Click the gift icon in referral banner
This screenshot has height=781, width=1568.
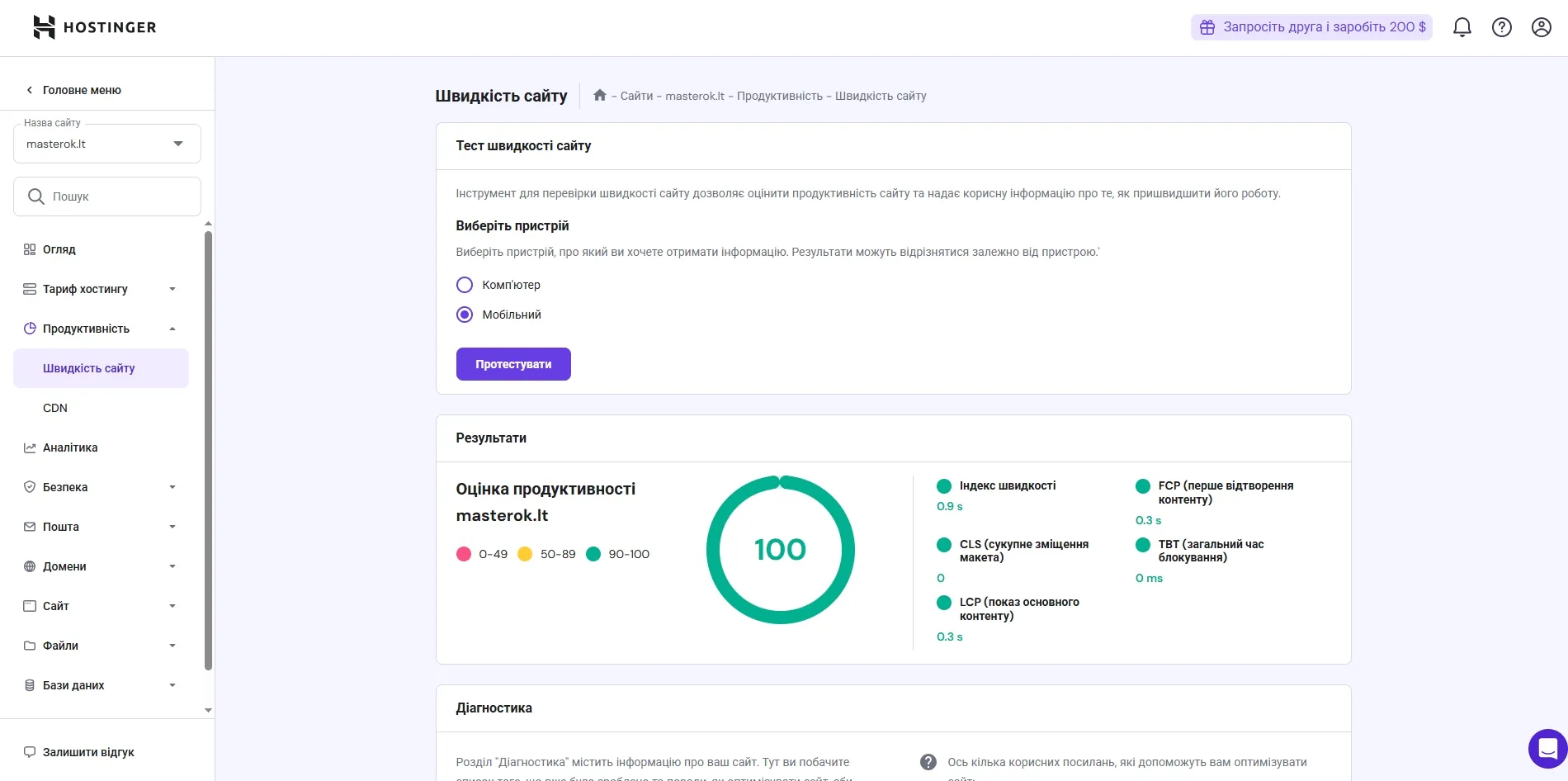pyautogui.click(x=1207, y=27)
